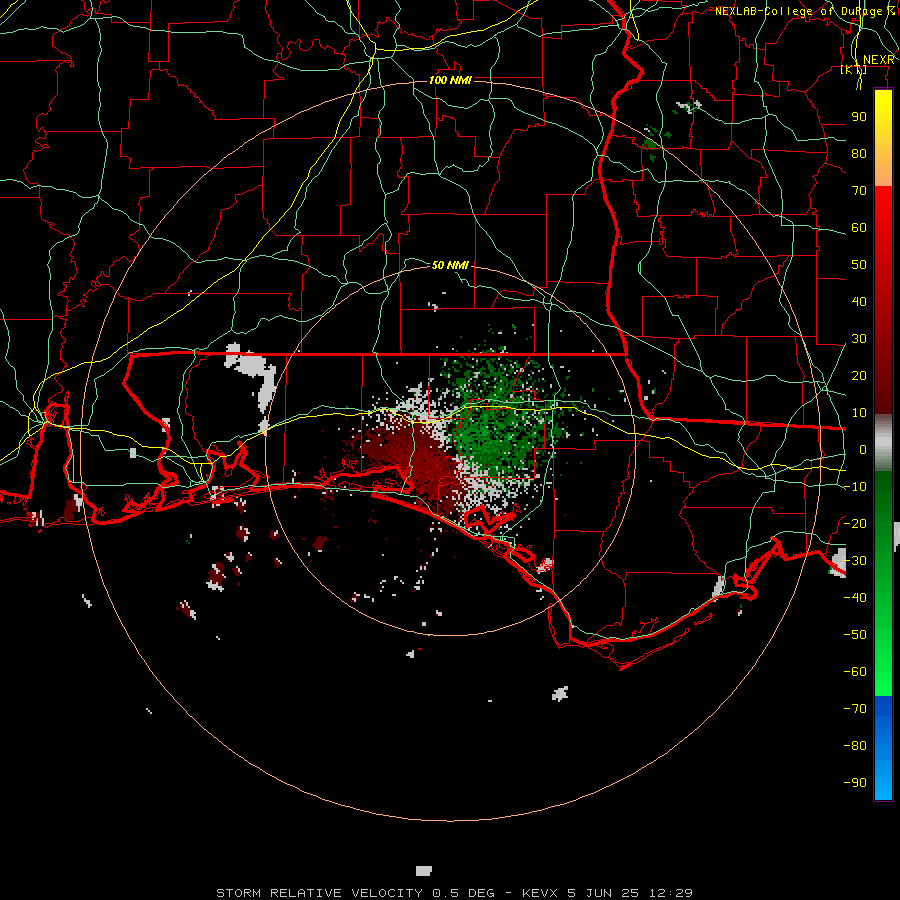Click the -60 legend value

pos(855,672)
